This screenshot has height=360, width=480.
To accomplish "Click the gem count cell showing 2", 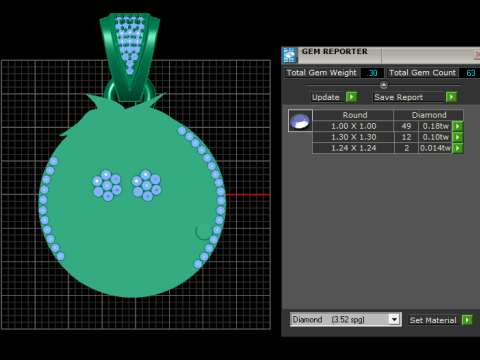I will 406,148.
